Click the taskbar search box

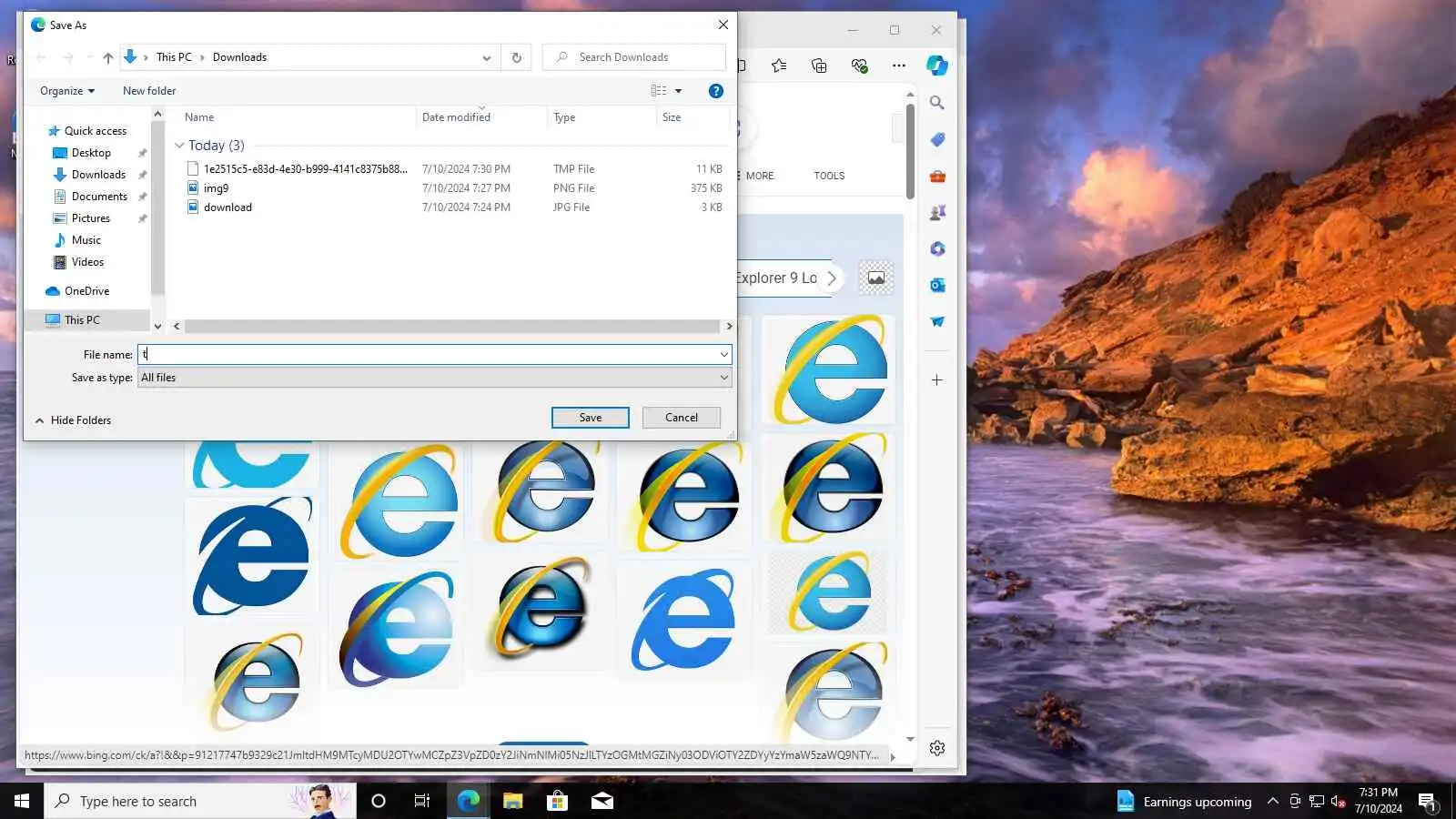click(x=200, y=801)
